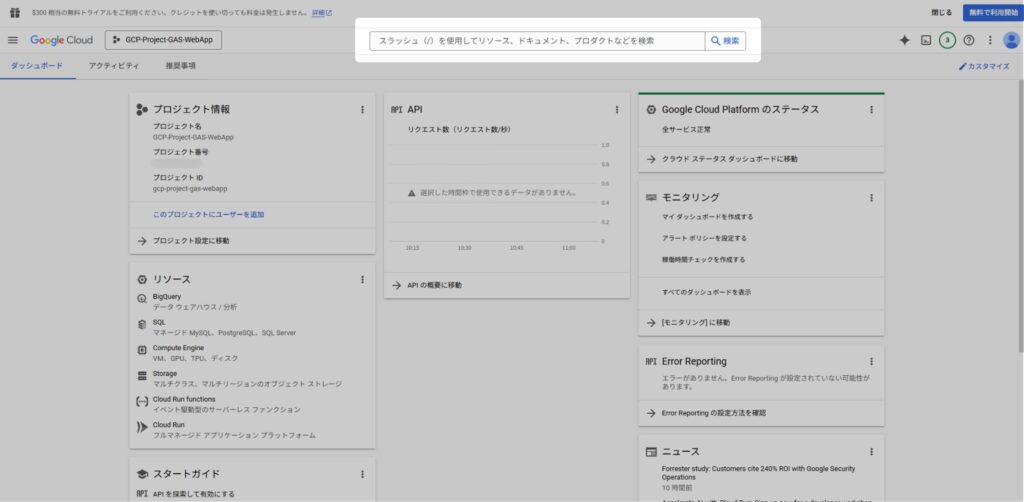Click the Storage resource icon
1024x502 pixels.
click(x=142, y=376)
